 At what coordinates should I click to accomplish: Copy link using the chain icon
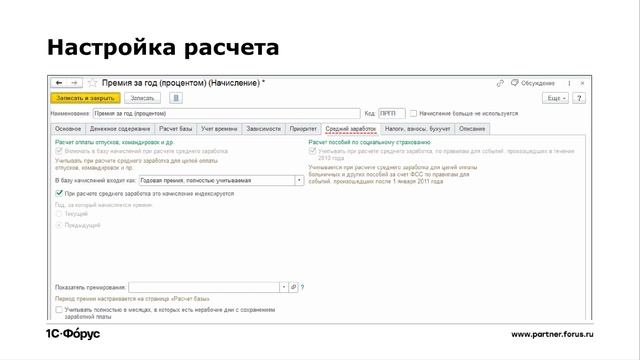coord(500,83)
